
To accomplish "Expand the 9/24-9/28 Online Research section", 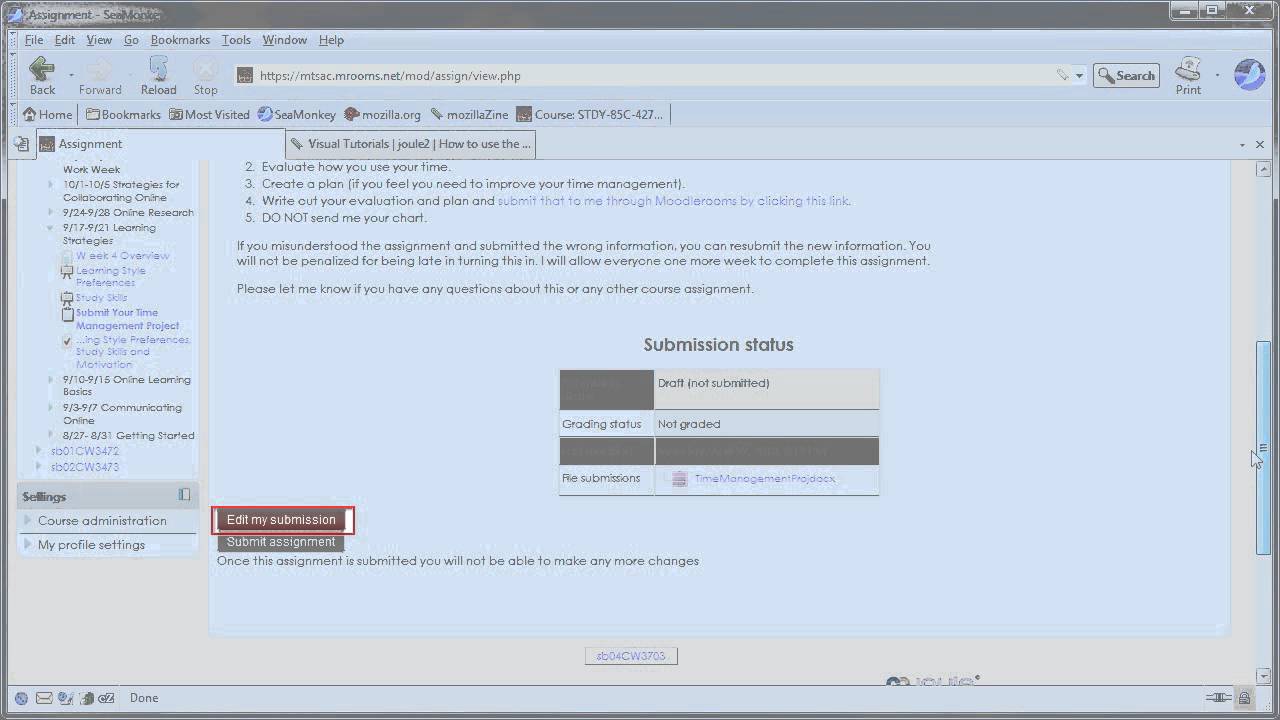I will [x=52, y=212].
